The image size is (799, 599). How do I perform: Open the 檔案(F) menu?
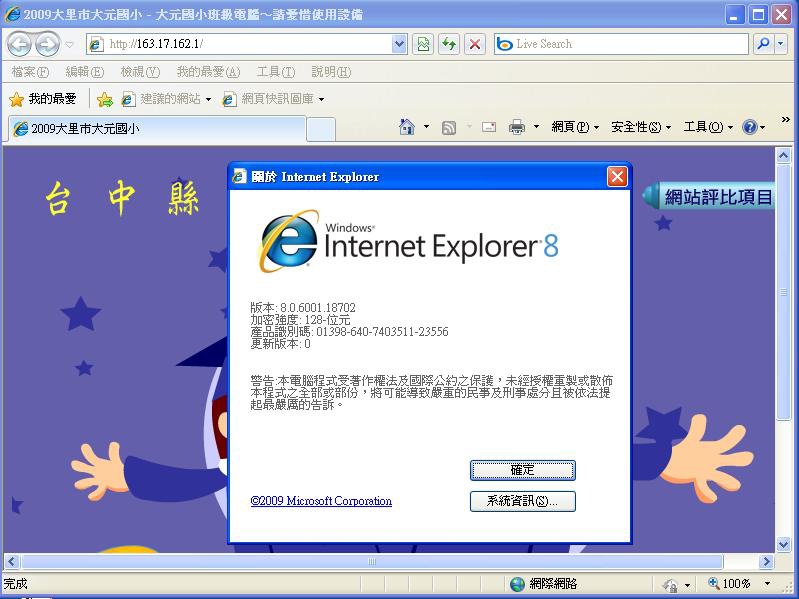pyautogui.click(x=30, y=72)
